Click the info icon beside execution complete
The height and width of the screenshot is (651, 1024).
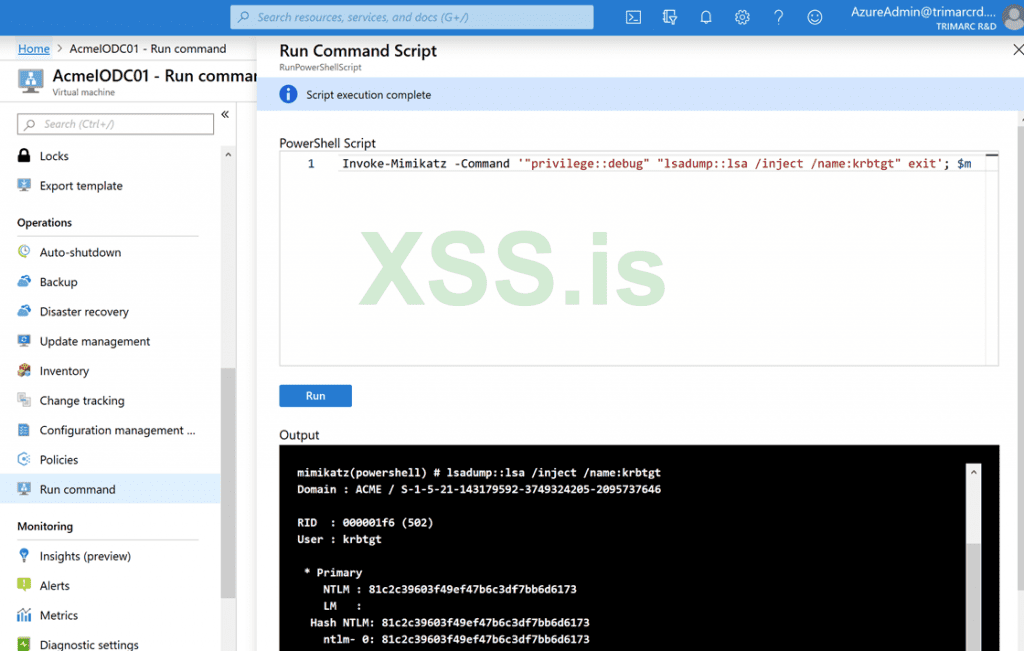point(288,94)
